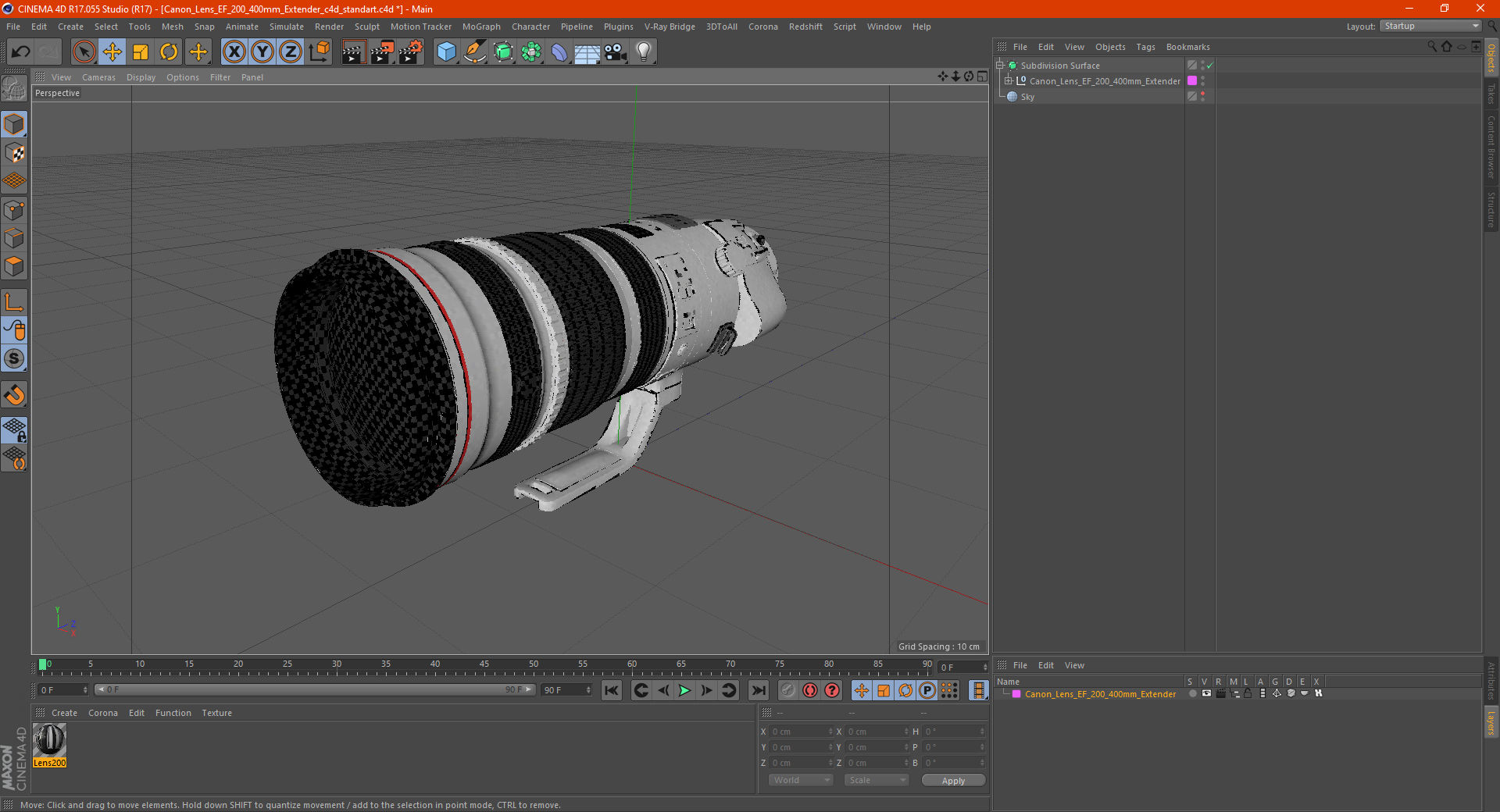Add a Subdivision Surface generator icon
Viewport: 1500px width, 812px height.
503,52
